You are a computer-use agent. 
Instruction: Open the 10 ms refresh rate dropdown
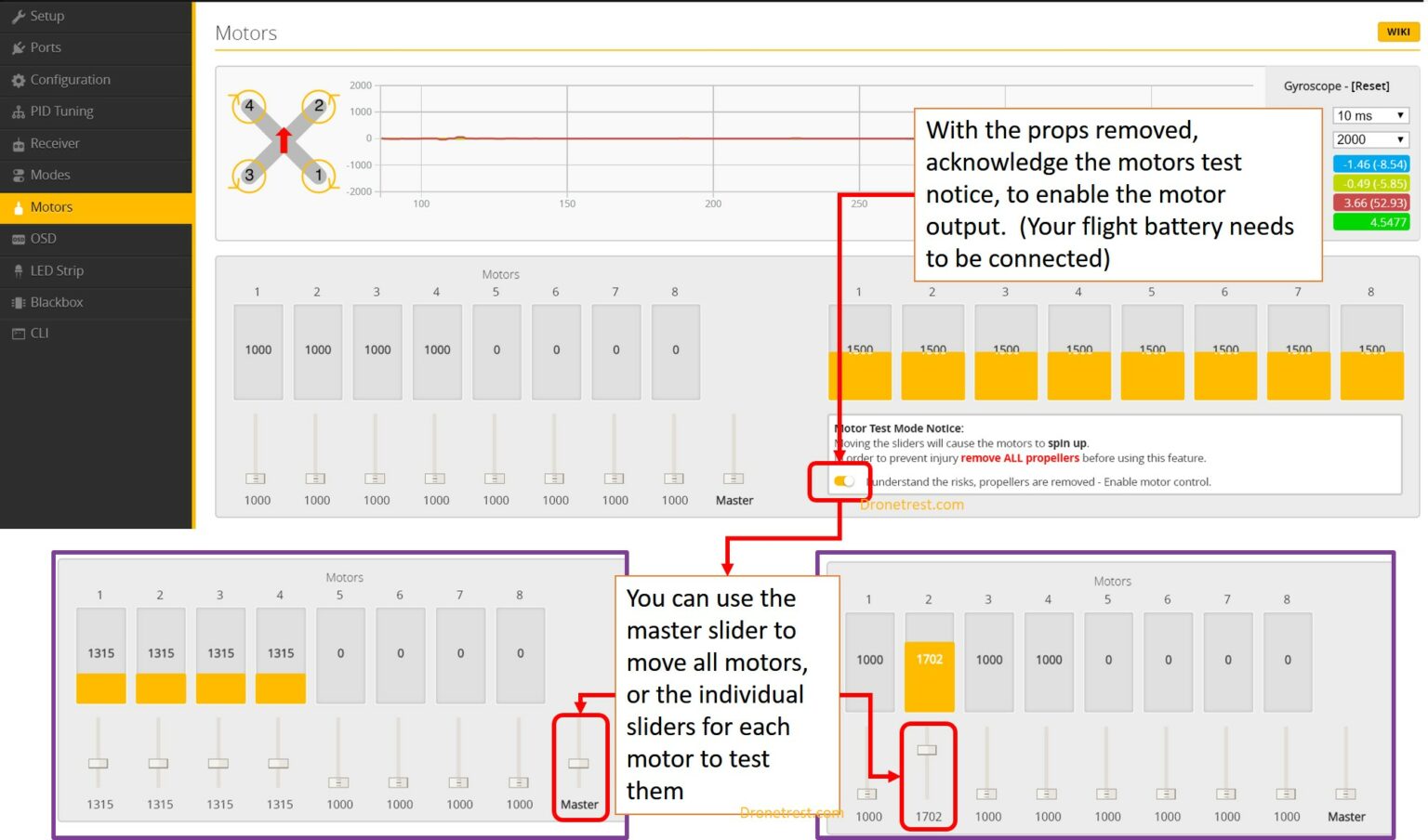1370,116
